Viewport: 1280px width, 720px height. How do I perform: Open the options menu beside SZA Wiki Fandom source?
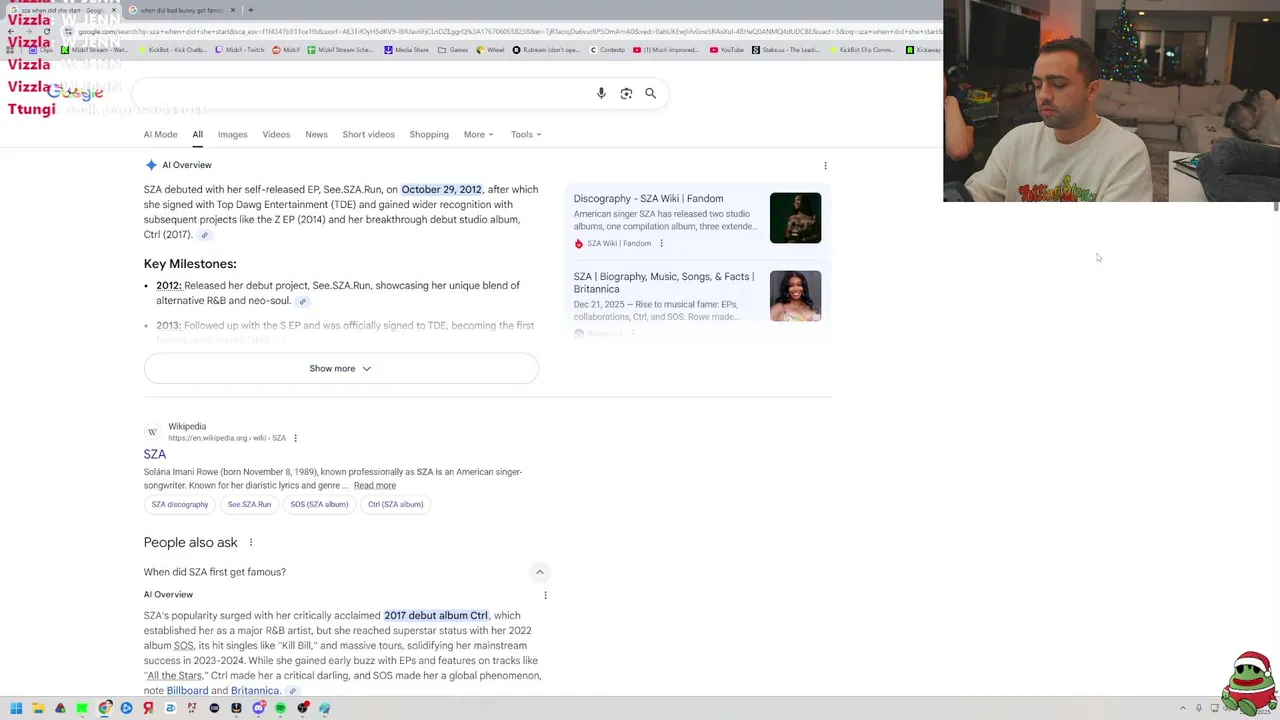pyautogui.click(x=661, y=243)
